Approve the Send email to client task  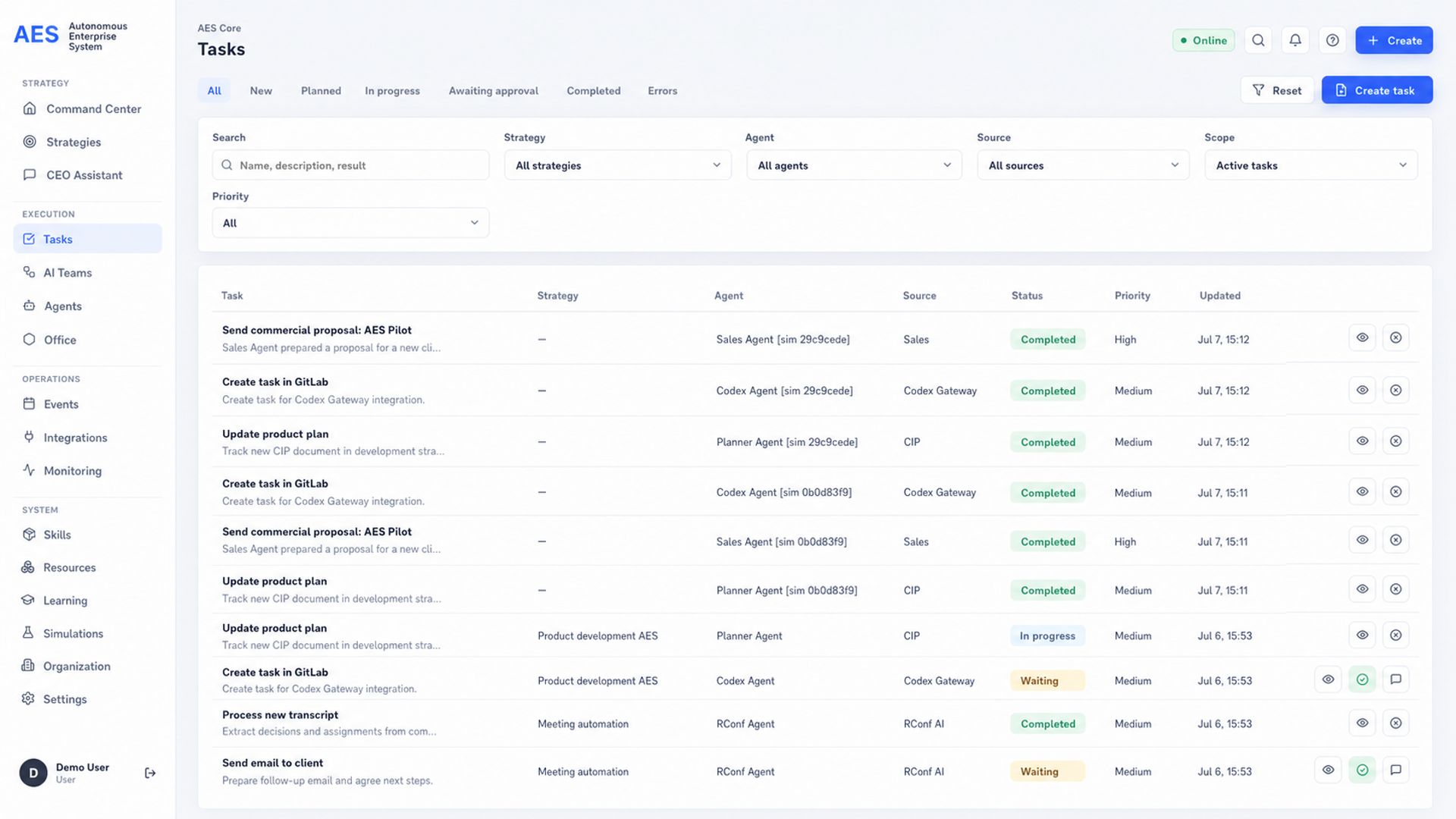coord(1362,770)
